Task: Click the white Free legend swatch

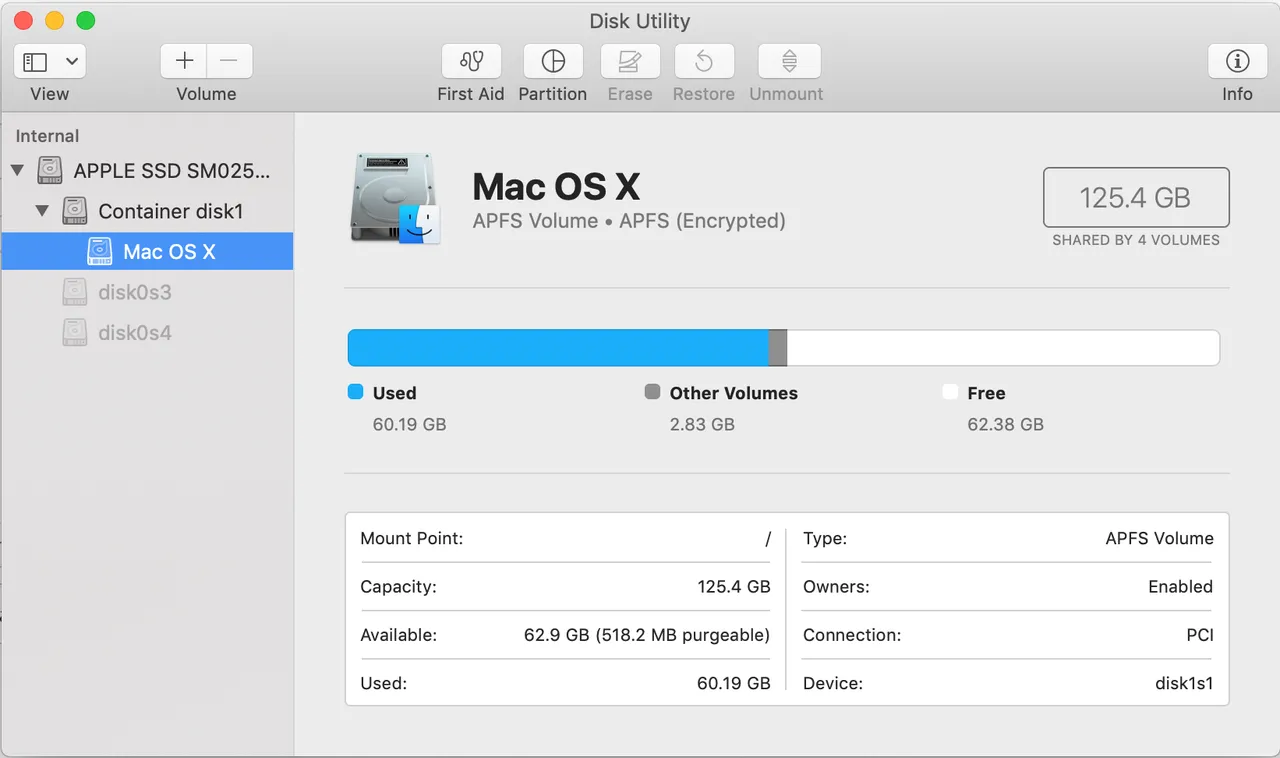Action: click(x=950, y=392)
